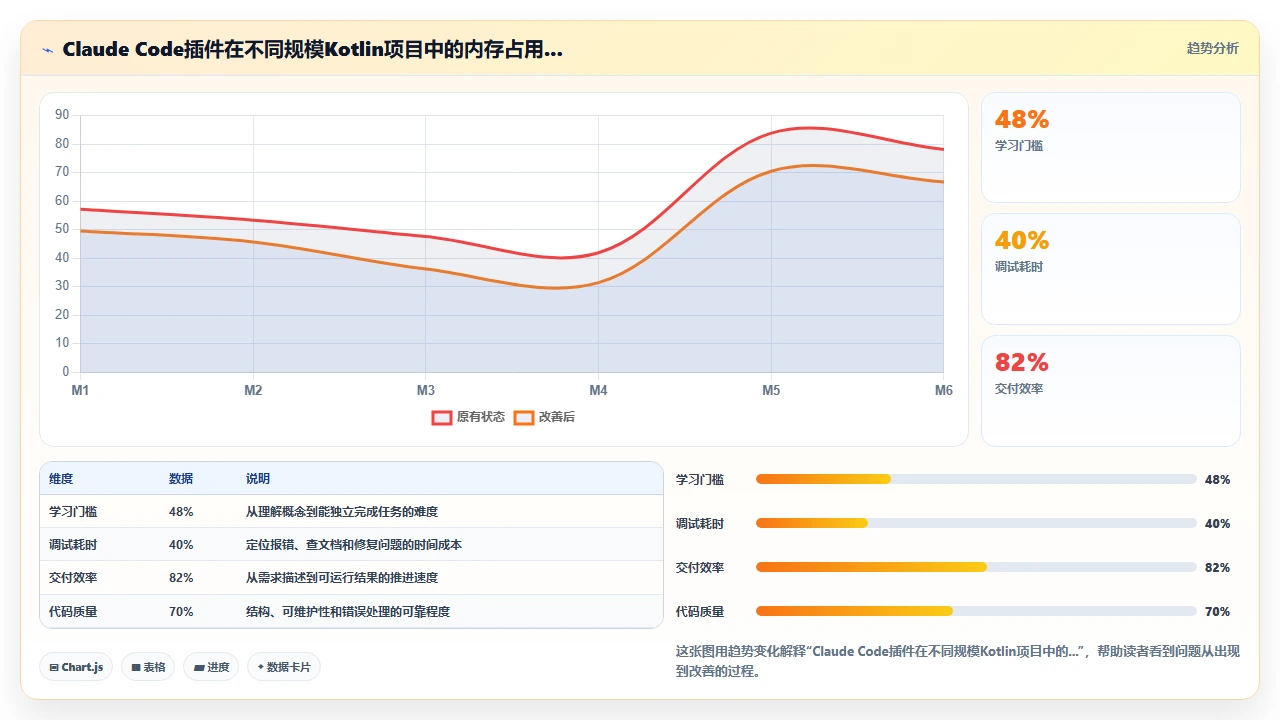Click the 0 y-axis tick label

[x=66, y=372]
